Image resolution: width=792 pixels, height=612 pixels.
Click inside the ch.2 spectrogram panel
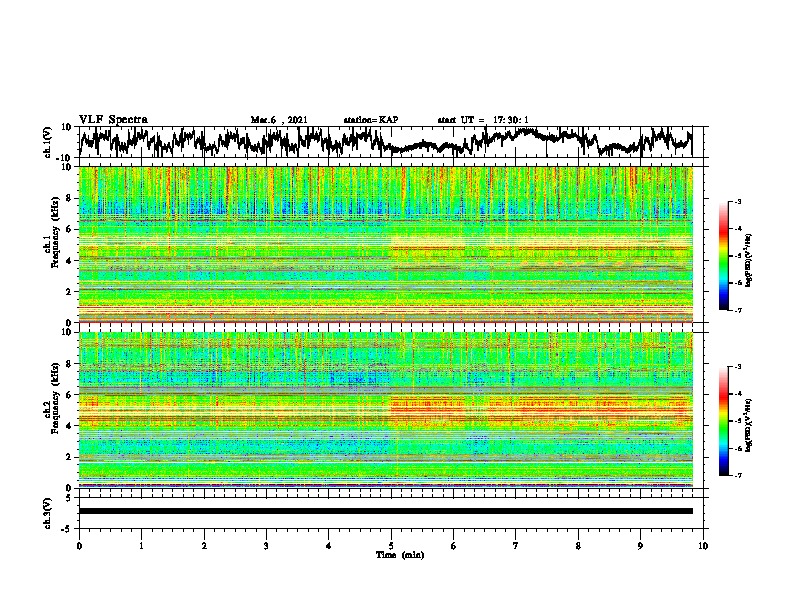[x=385, y=410]
